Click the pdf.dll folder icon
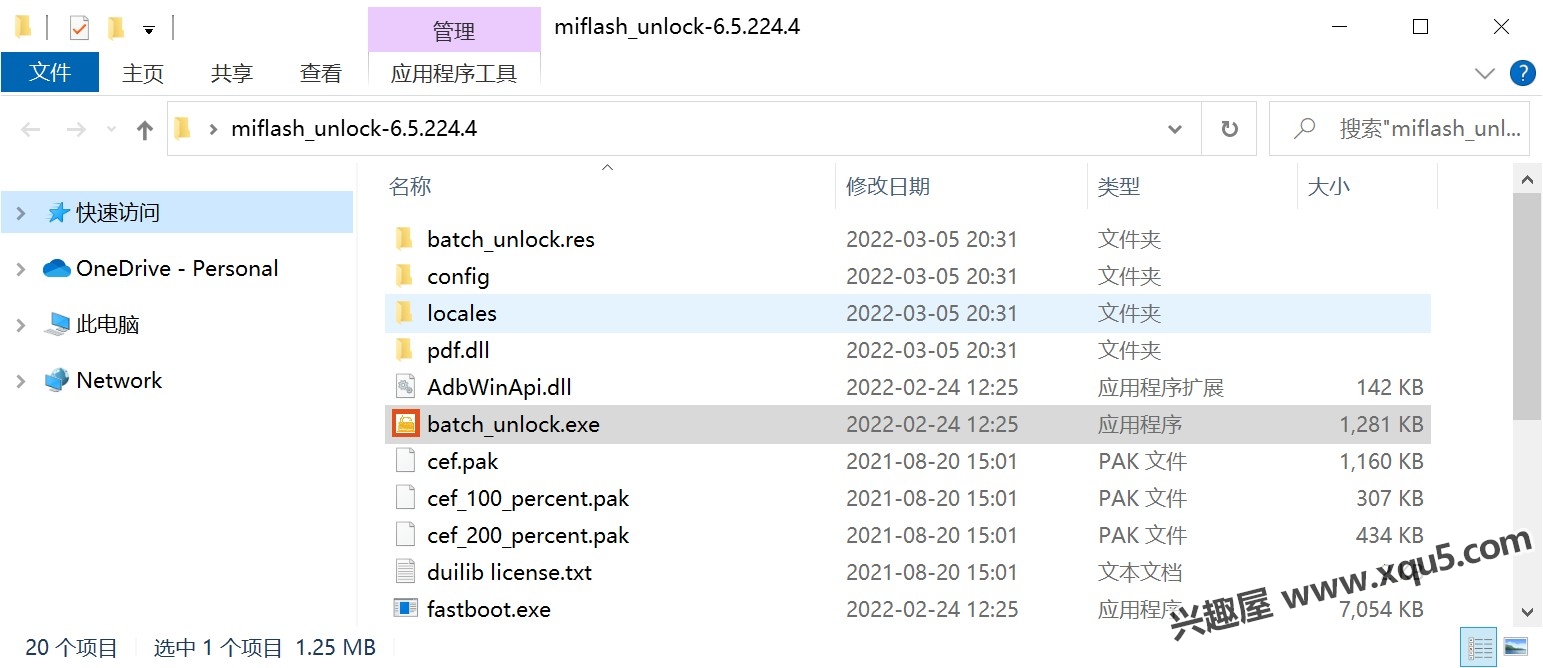Image resolution: width=1543 pixels, height=668 pixels. 404,350
